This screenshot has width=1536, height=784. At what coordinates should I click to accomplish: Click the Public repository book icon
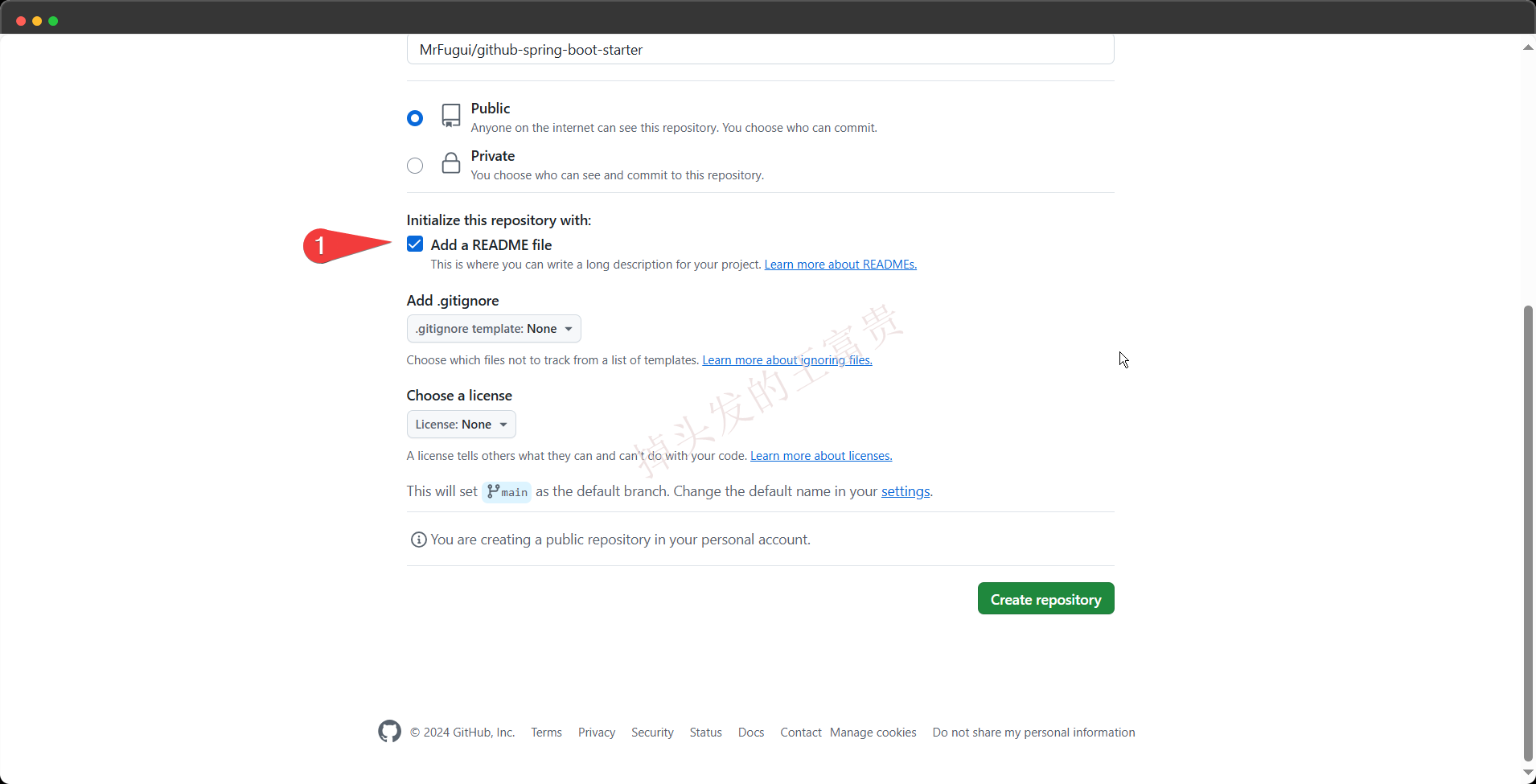pyautogui.click(x=451, y=115)
